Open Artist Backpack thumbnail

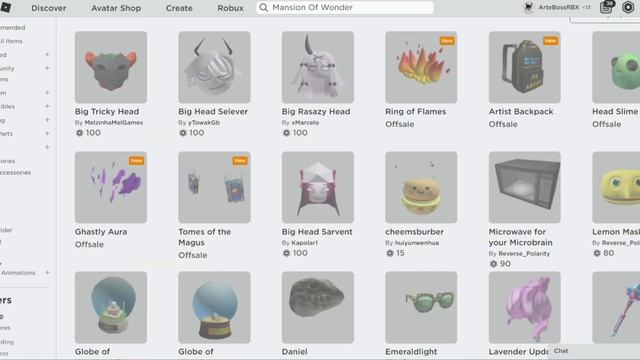tap(524, 67)
